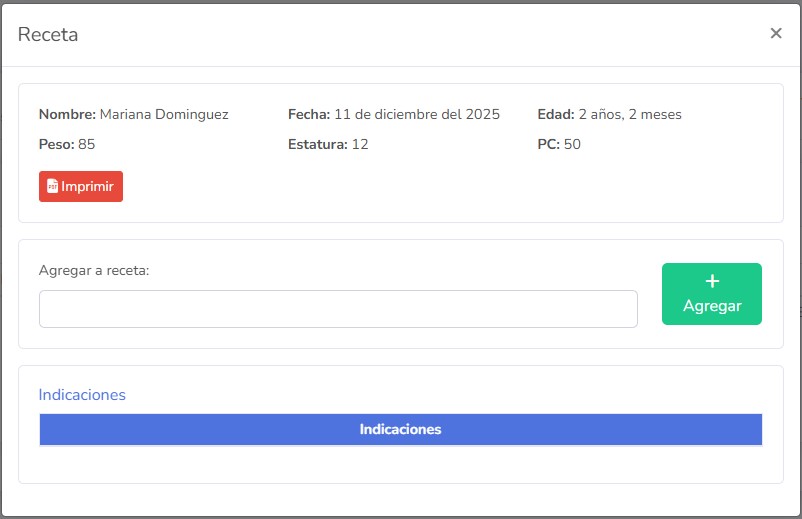The image size is (802, 519).
Task: Click the Estatura label
Action: click(317, 145)
